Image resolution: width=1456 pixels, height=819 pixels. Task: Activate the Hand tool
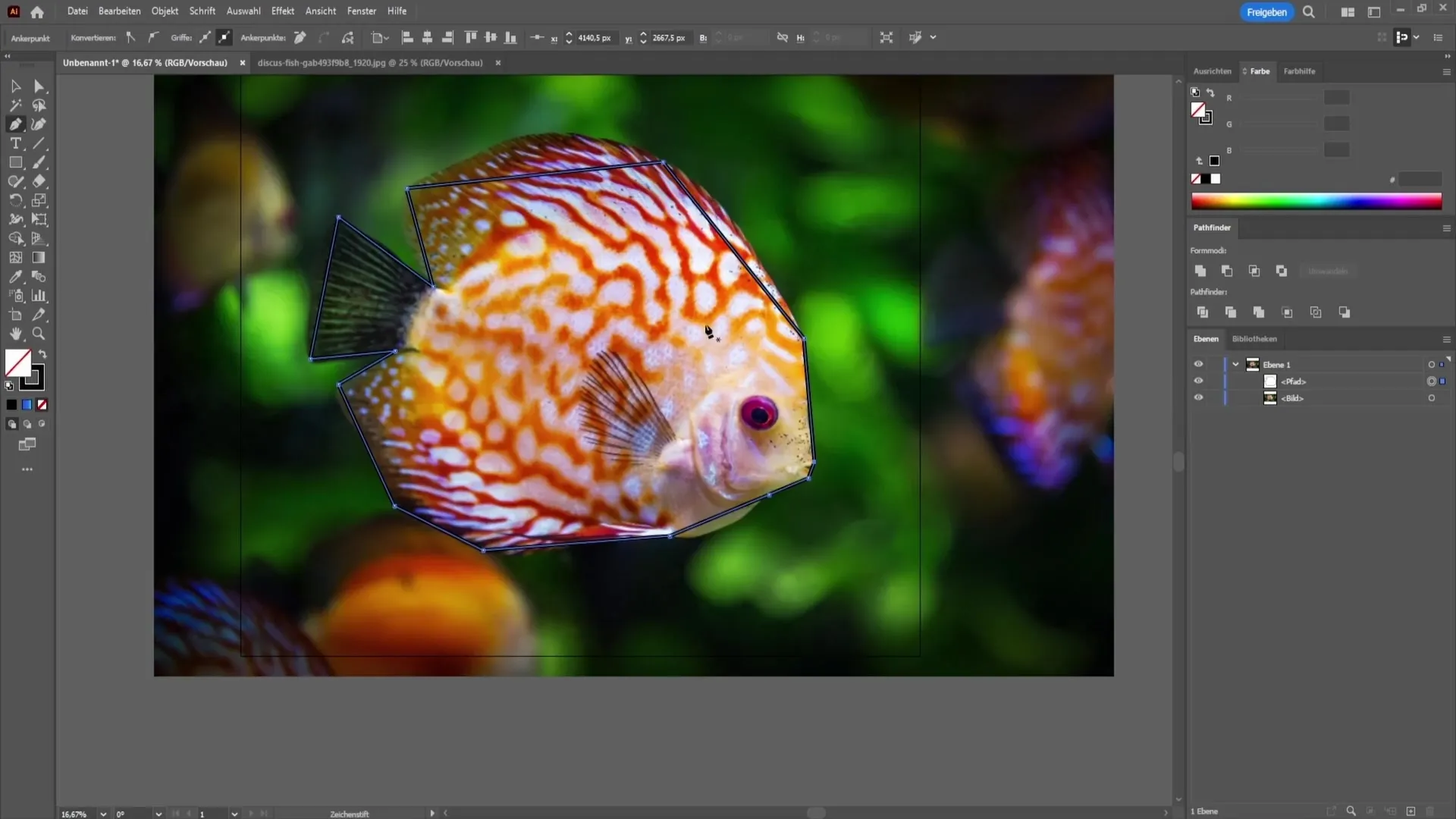15,334
